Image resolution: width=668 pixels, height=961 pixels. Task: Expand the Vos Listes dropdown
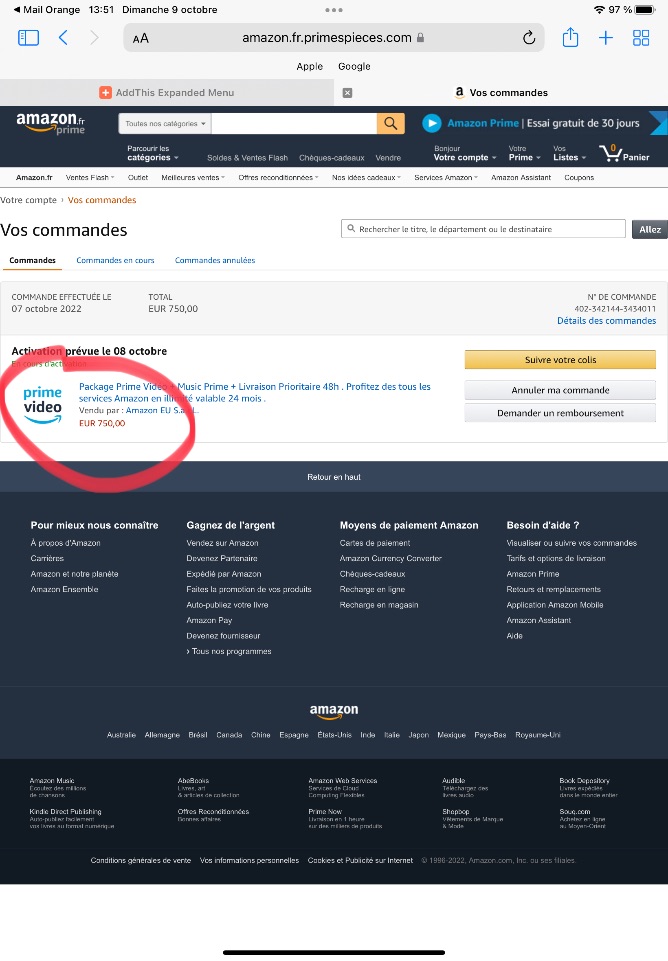[569, 153]
